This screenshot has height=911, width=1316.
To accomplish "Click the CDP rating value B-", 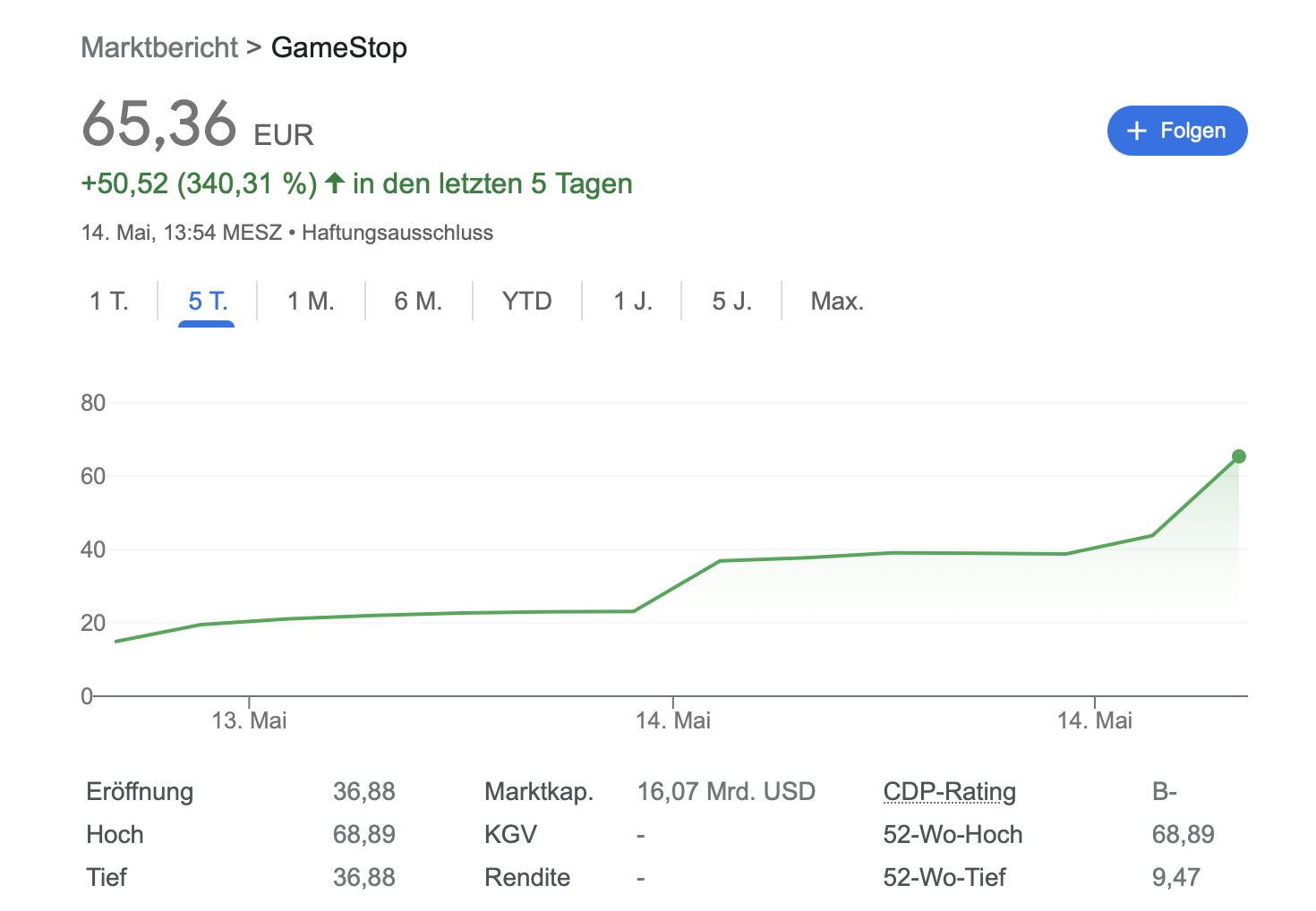I will 1165,792.
